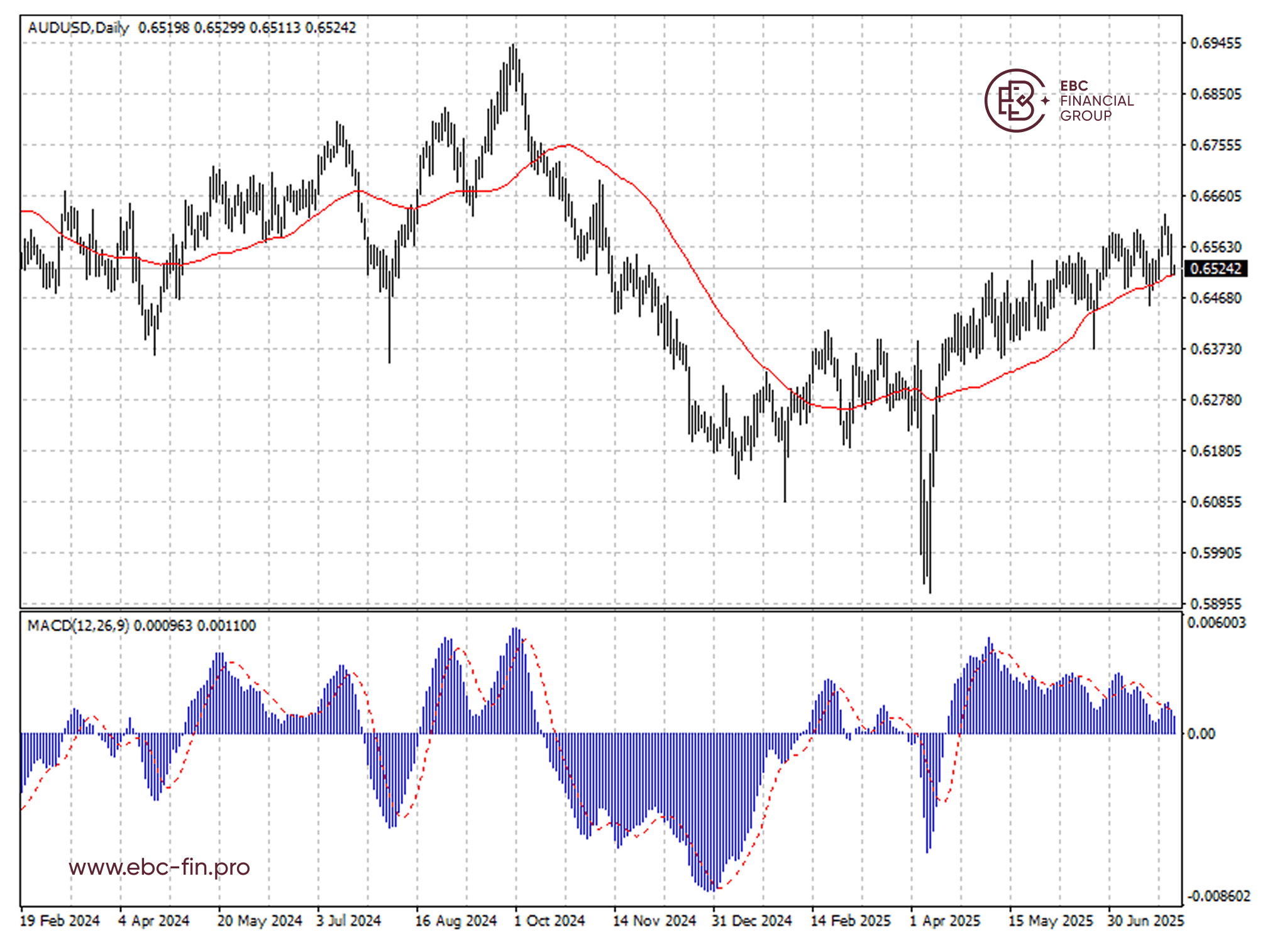The height and width of the screenshot is (952, 1275).
Task: Select the 1 Oct 2024 date label
Action: tap(549, 921)
